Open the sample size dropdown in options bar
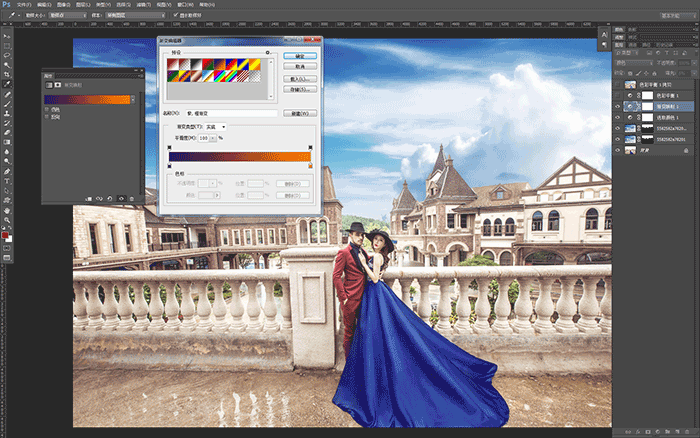Viewport: 700px width, 438px height. tap(67, 15)
